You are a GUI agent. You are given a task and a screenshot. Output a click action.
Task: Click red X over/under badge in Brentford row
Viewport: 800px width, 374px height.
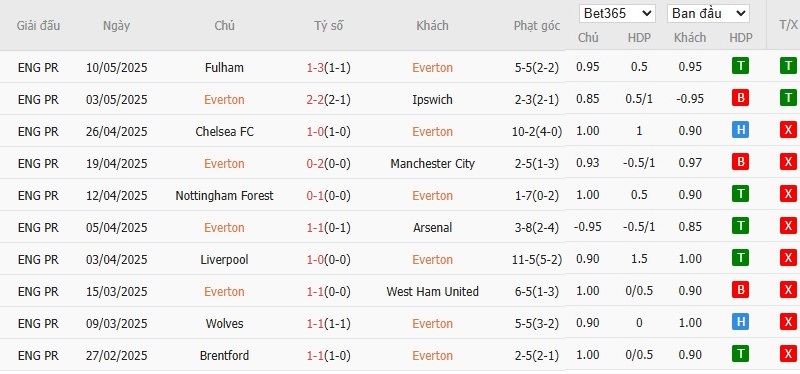click(x=788, y=355)
